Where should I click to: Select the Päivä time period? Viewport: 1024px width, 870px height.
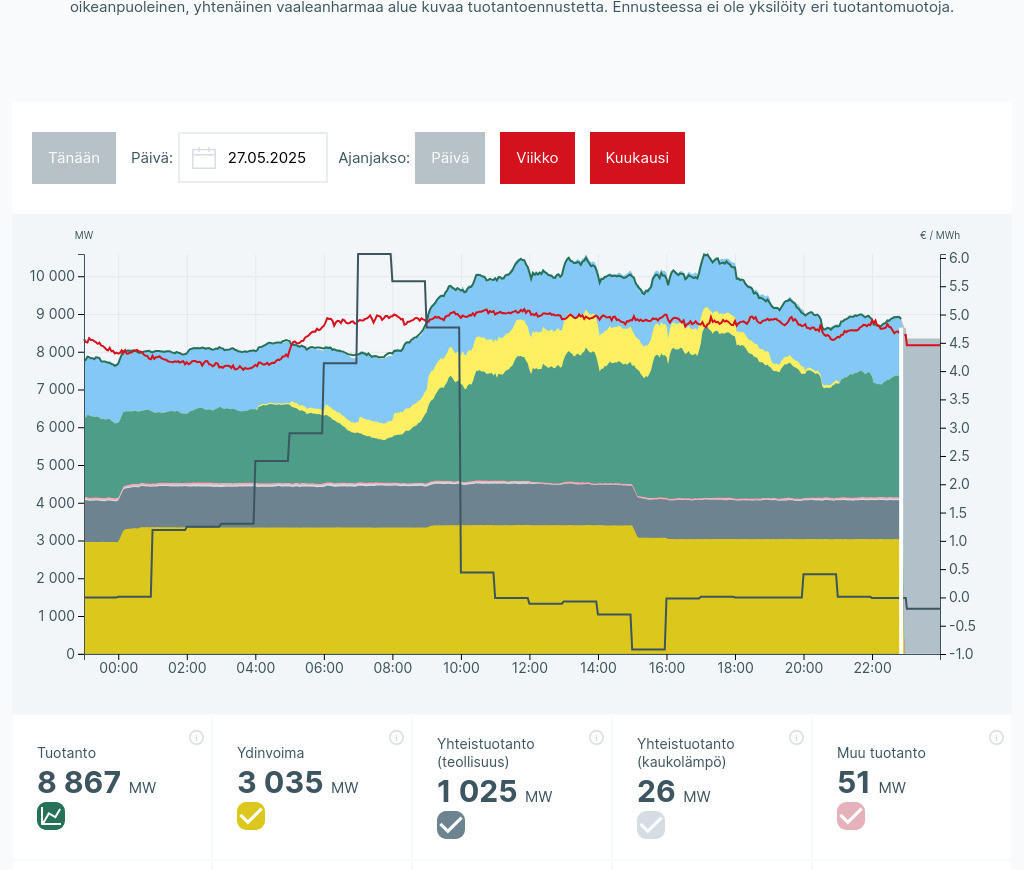[x=450, y=158]
